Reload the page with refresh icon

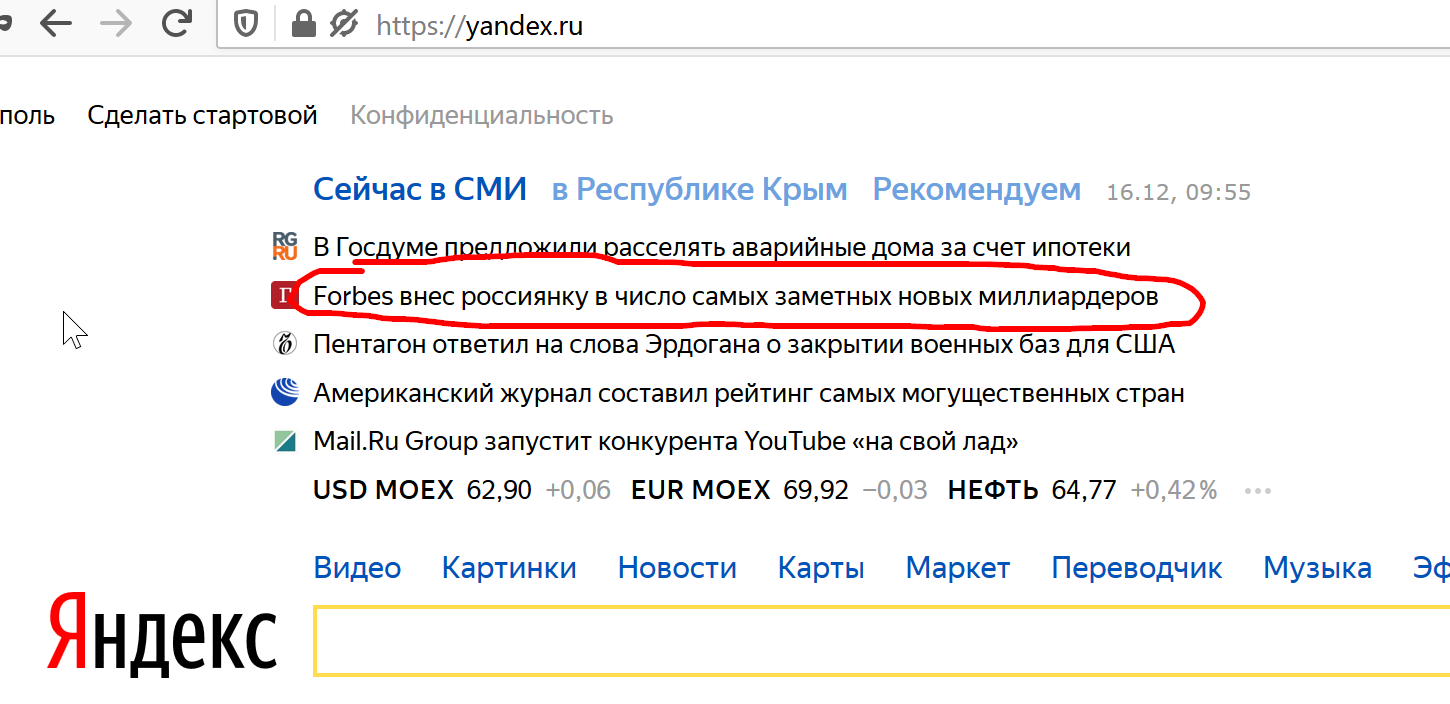pyautogui.click(x=177, y=23)
